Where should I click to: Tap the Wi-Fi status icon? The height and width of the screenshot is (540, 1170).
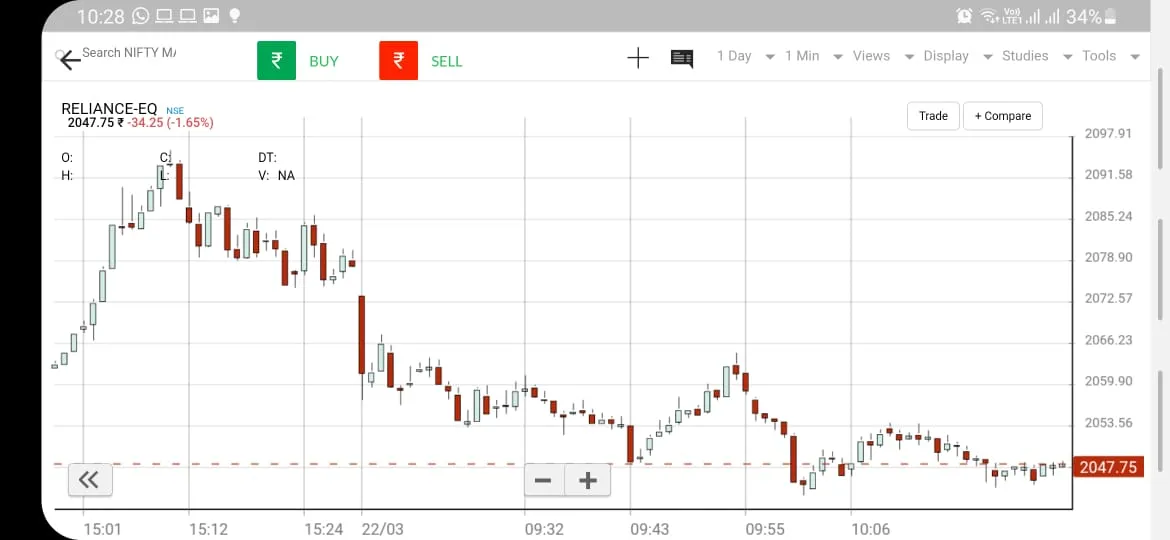pos(989,16)
